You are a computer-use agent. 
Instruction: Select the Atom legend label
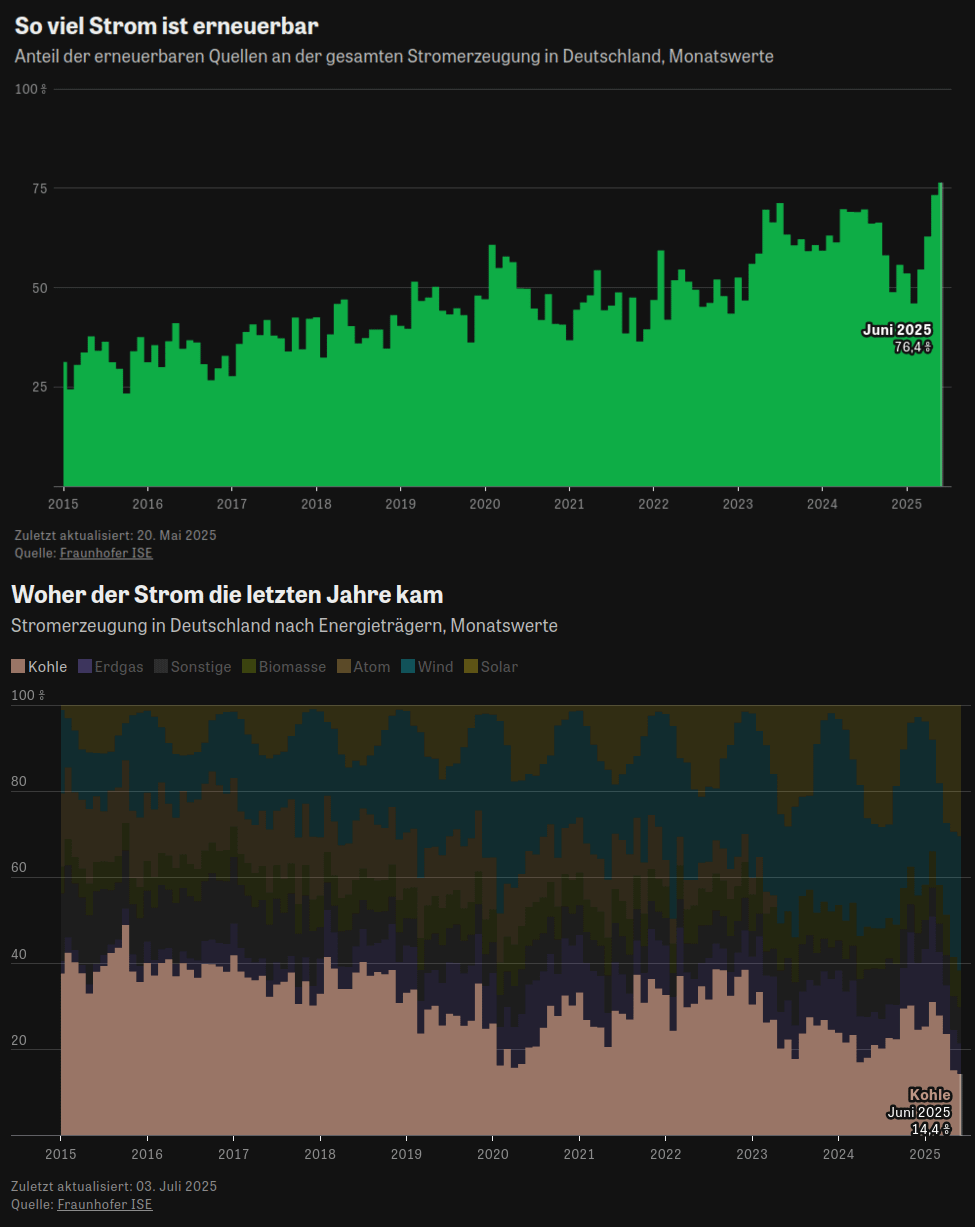[x=372, y=666]
